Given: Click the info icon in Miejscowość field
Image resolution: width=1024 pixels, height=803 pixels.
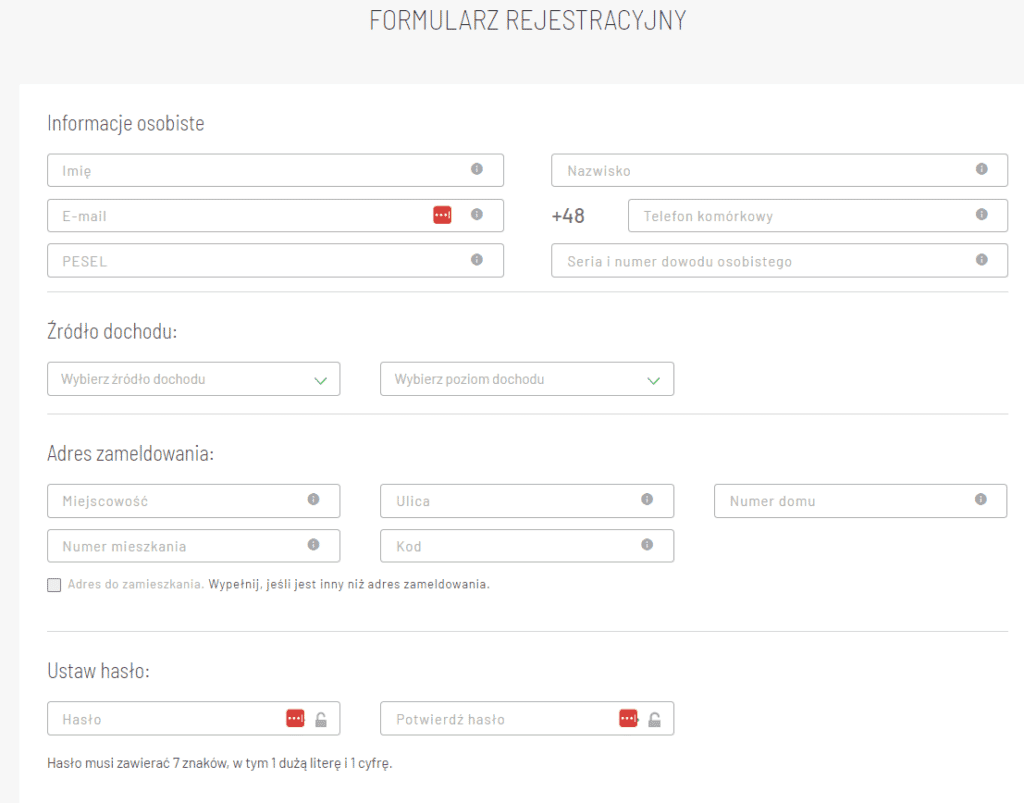Looking at the screenshot, I should pos(313,499).
